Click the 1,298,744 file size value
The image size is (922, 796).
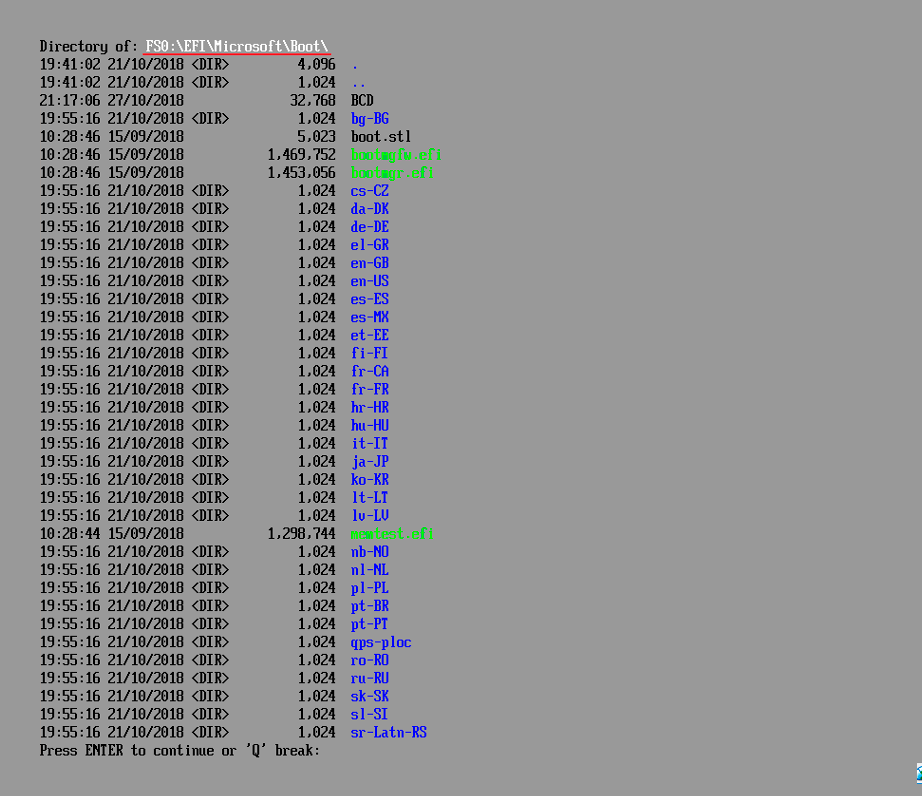click(302, 534)
